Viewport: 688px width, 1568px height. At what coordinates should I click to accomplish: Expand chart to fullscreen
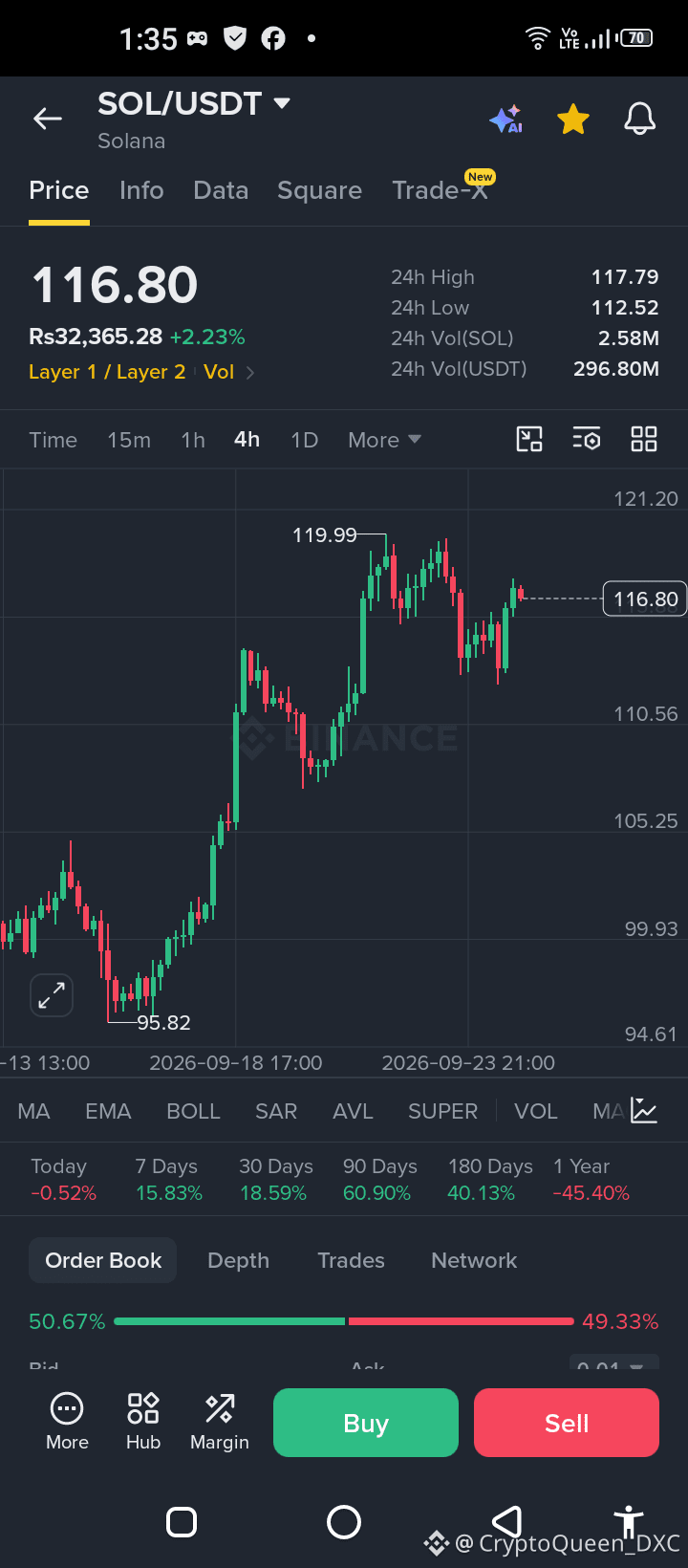[52, 995]
